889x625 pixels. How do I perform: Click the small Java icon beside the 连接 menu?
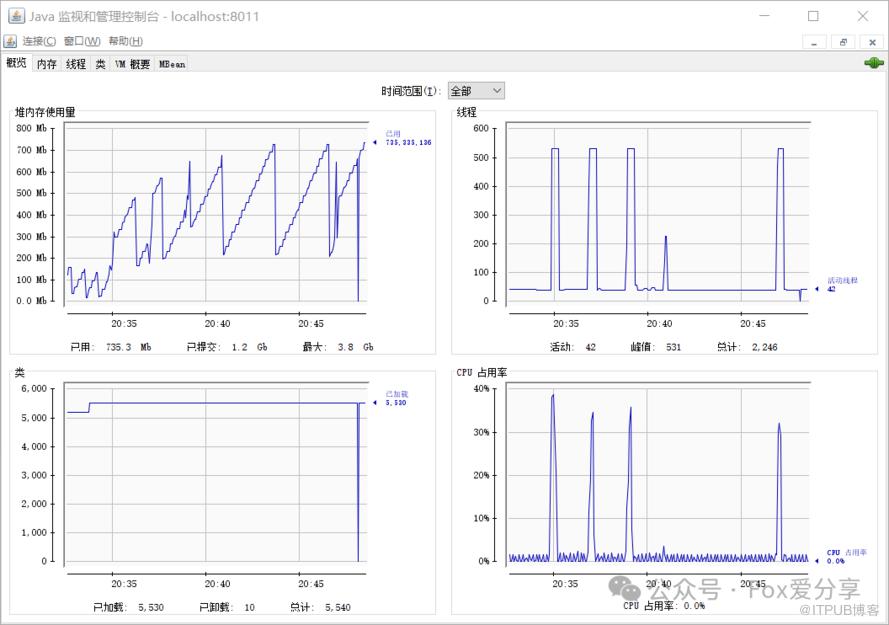pos(10,41)
